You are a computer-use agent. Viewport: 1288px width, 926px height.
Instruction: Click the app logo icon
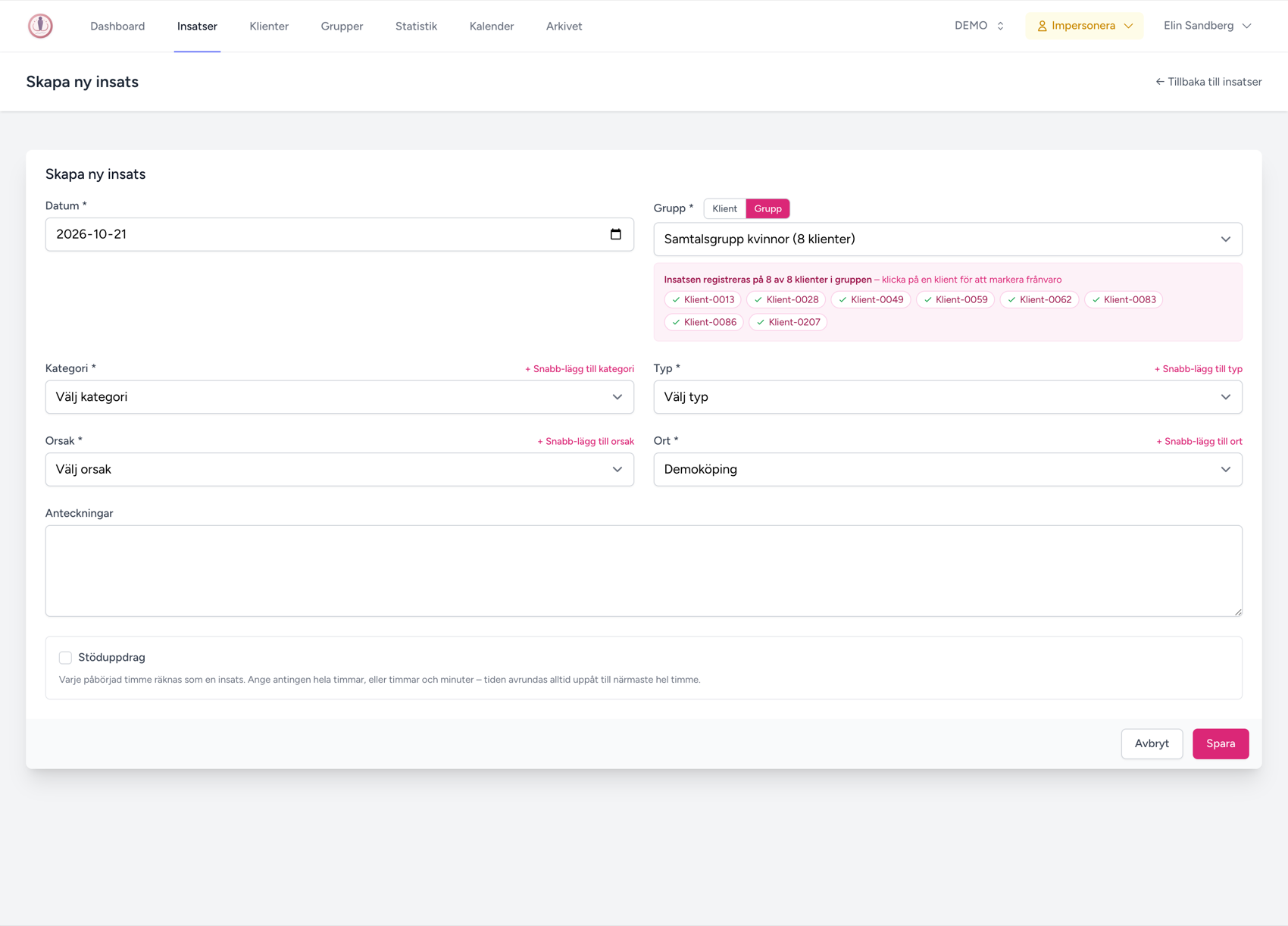pos(40,26)
